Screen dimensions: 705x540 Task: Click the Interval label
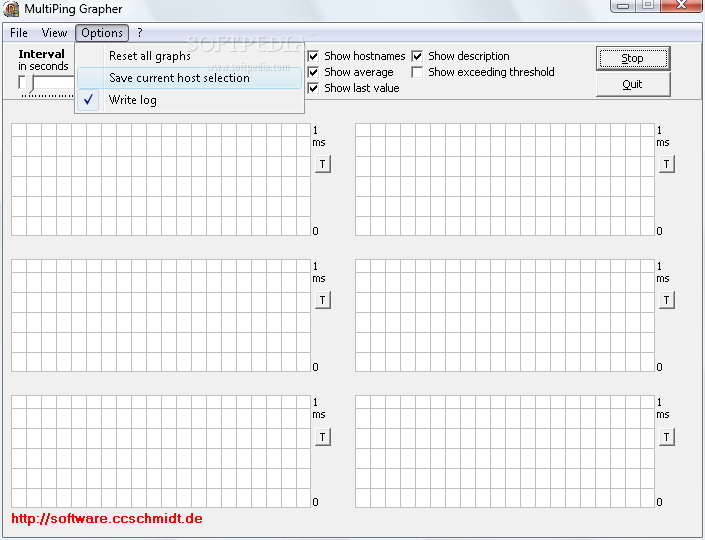(41, 54)
